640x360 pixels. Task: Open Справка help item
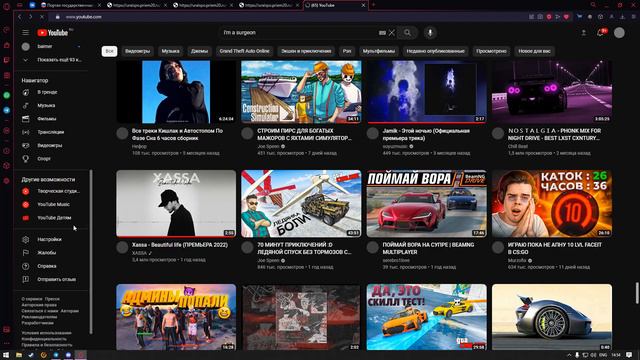pyautogui.click(x=51, y=266)
